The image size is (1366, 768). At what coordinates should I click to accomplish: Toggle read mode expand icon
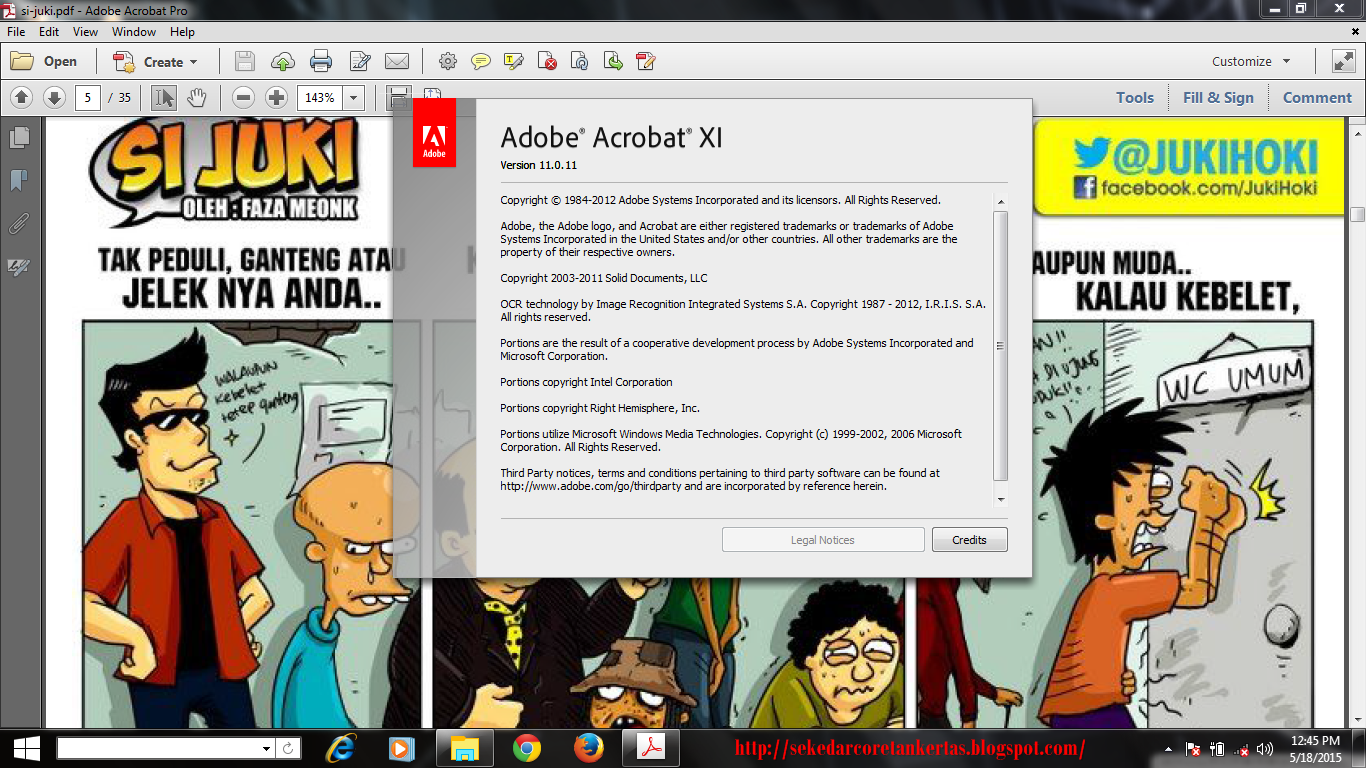(x=1343, y=61)
